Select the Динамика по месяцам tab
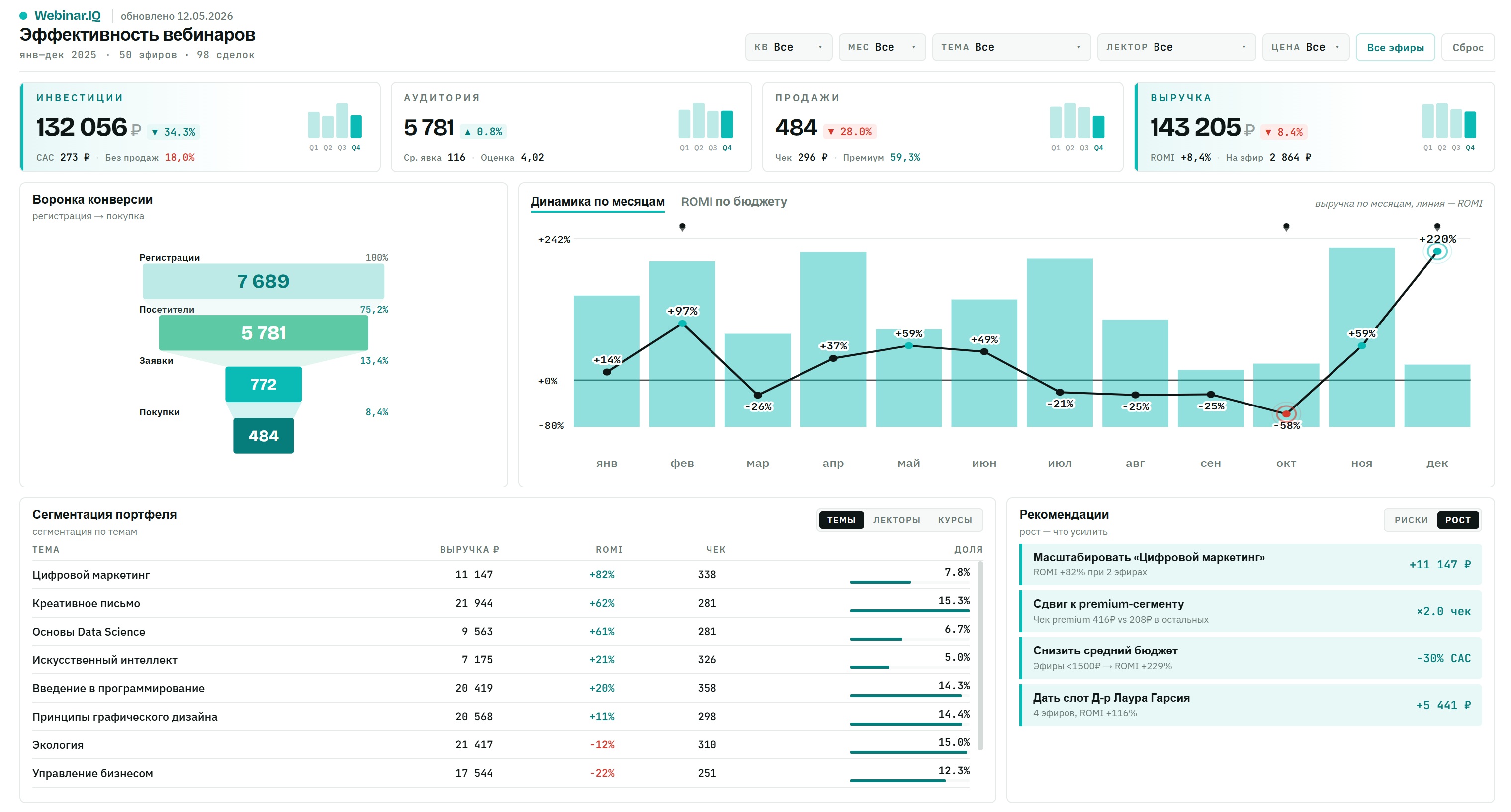 [597, 202]
